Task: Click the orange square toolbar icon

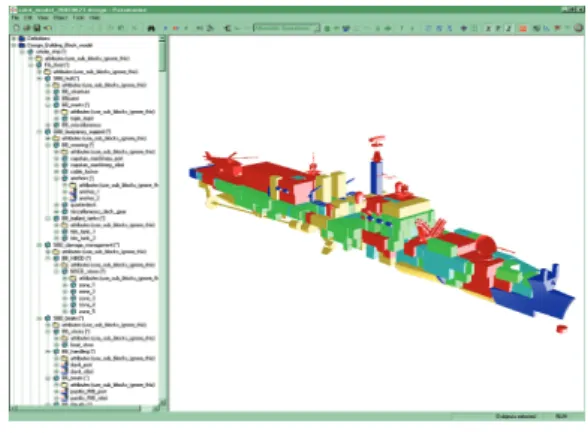Action: pos(523,28)
